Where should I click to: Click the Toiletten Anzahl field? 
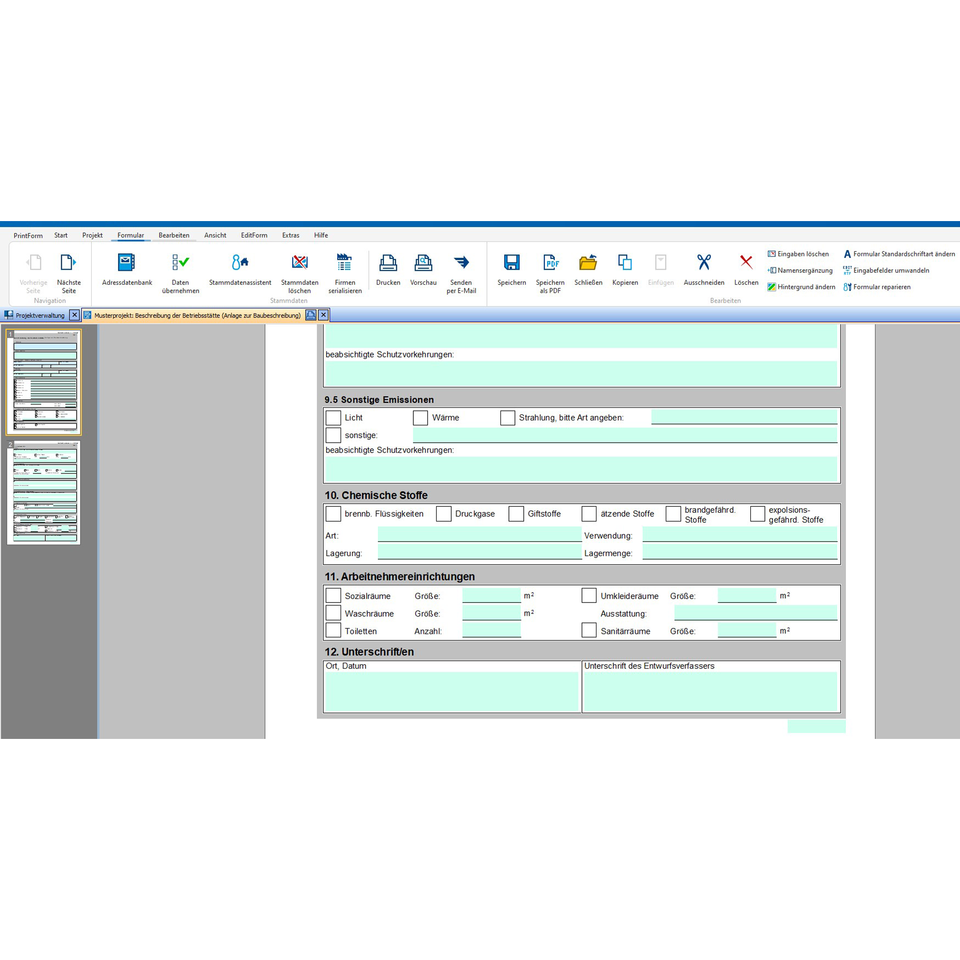pyautogui.click(x=492, y=630)
